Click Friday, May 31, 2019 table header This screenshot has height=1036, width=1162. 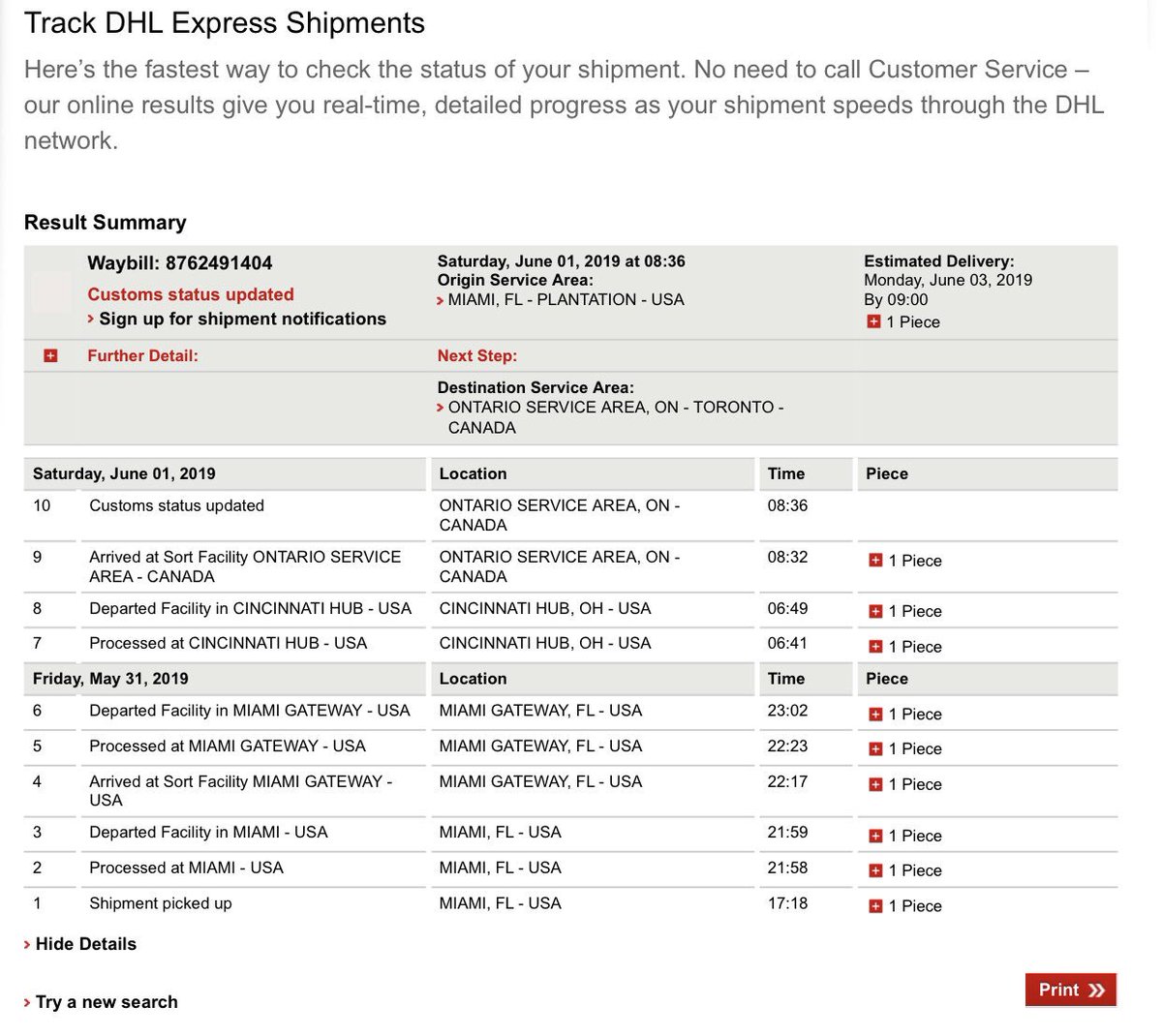click(110, 679)
